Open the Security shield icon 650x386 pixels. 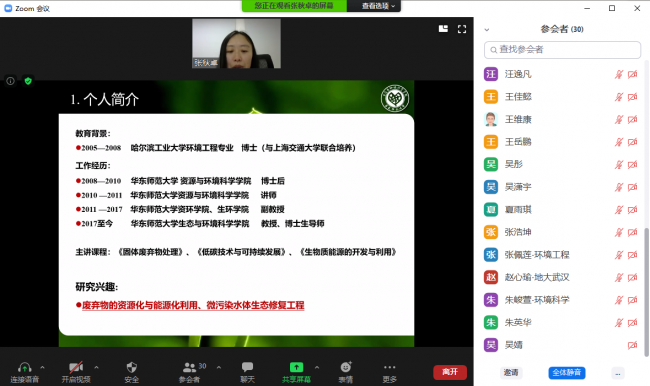click(x=131, y=367)
